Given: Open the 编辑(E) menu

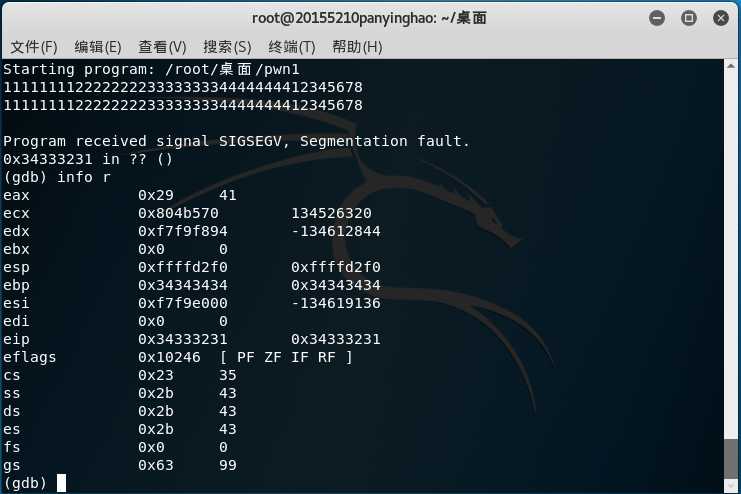Looking at the screenshot, I should point(98,47).
